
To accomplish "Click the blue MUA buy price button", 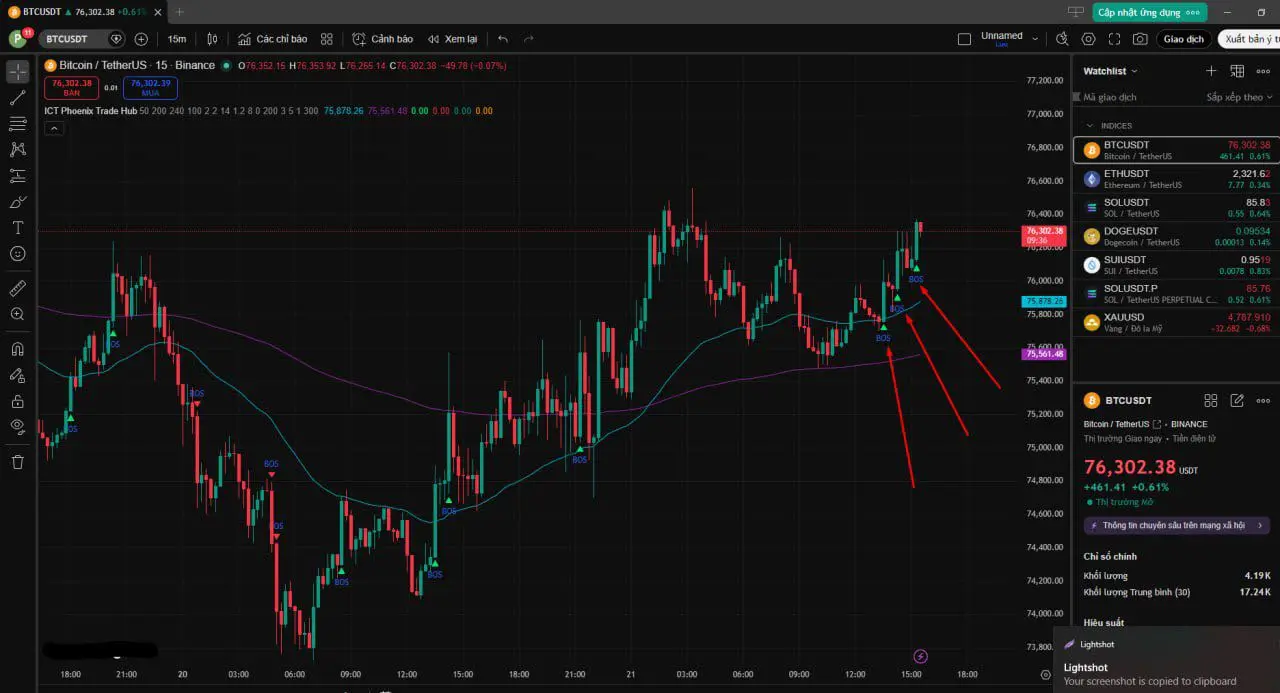I will pyautogui.click(x=151, y=88).
